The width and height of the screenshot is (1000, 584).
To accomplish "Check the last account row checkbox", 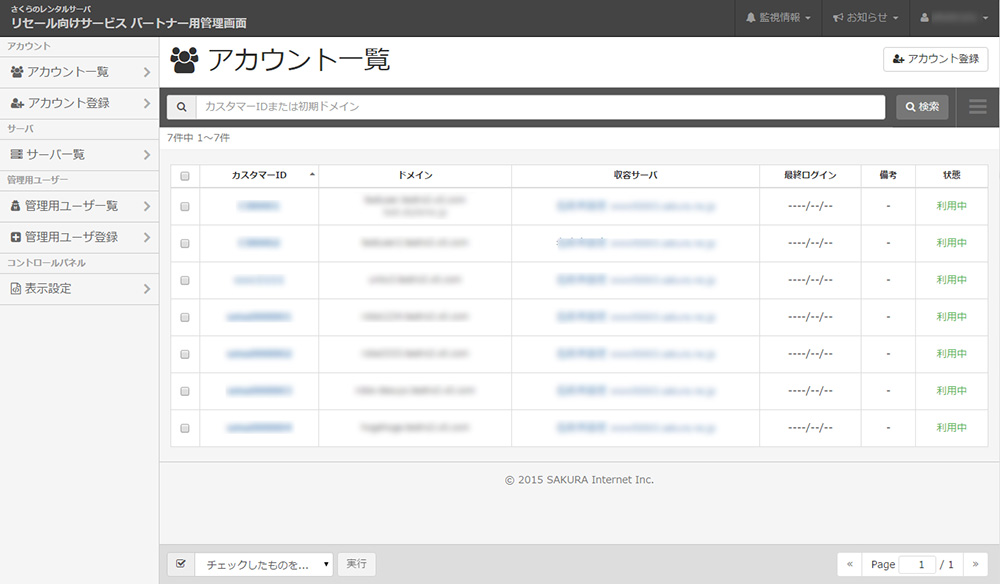I will pyautogui.click(x=185, y=428).
